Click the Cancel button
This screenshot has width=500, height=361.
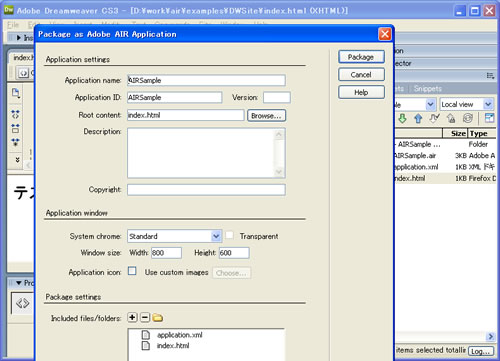(x=361, y=75)
